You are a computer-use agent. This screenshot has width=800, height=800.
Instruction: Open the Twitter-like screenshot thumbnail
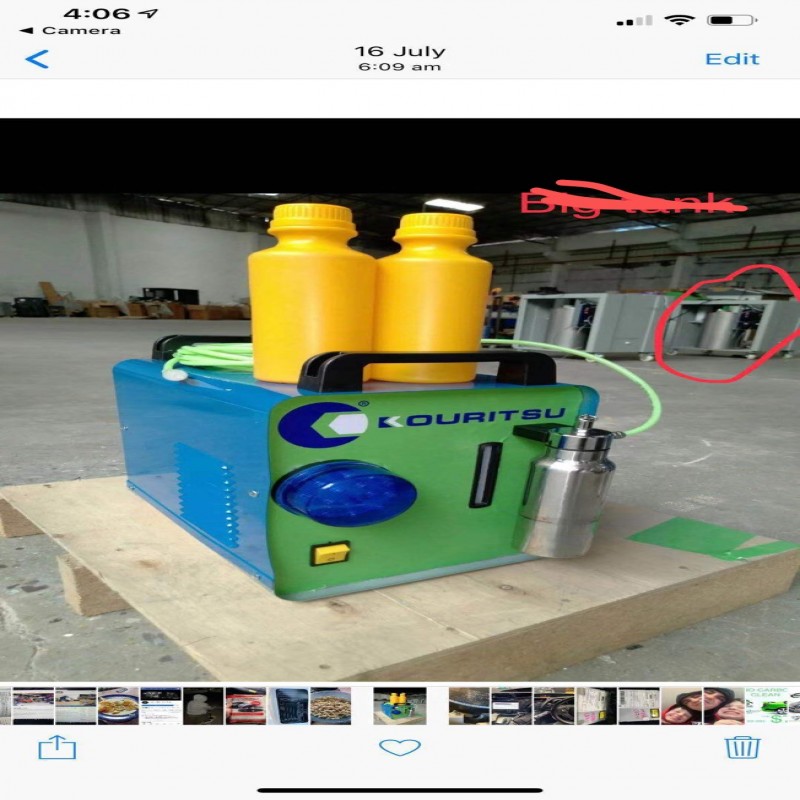tap(161, 705)
